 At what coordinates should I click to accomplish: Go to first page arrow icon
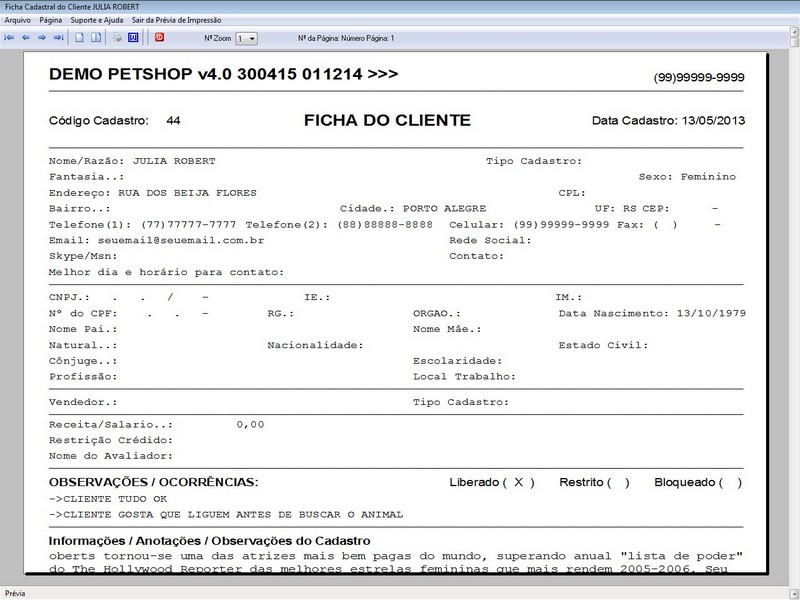tap(10, 38)
